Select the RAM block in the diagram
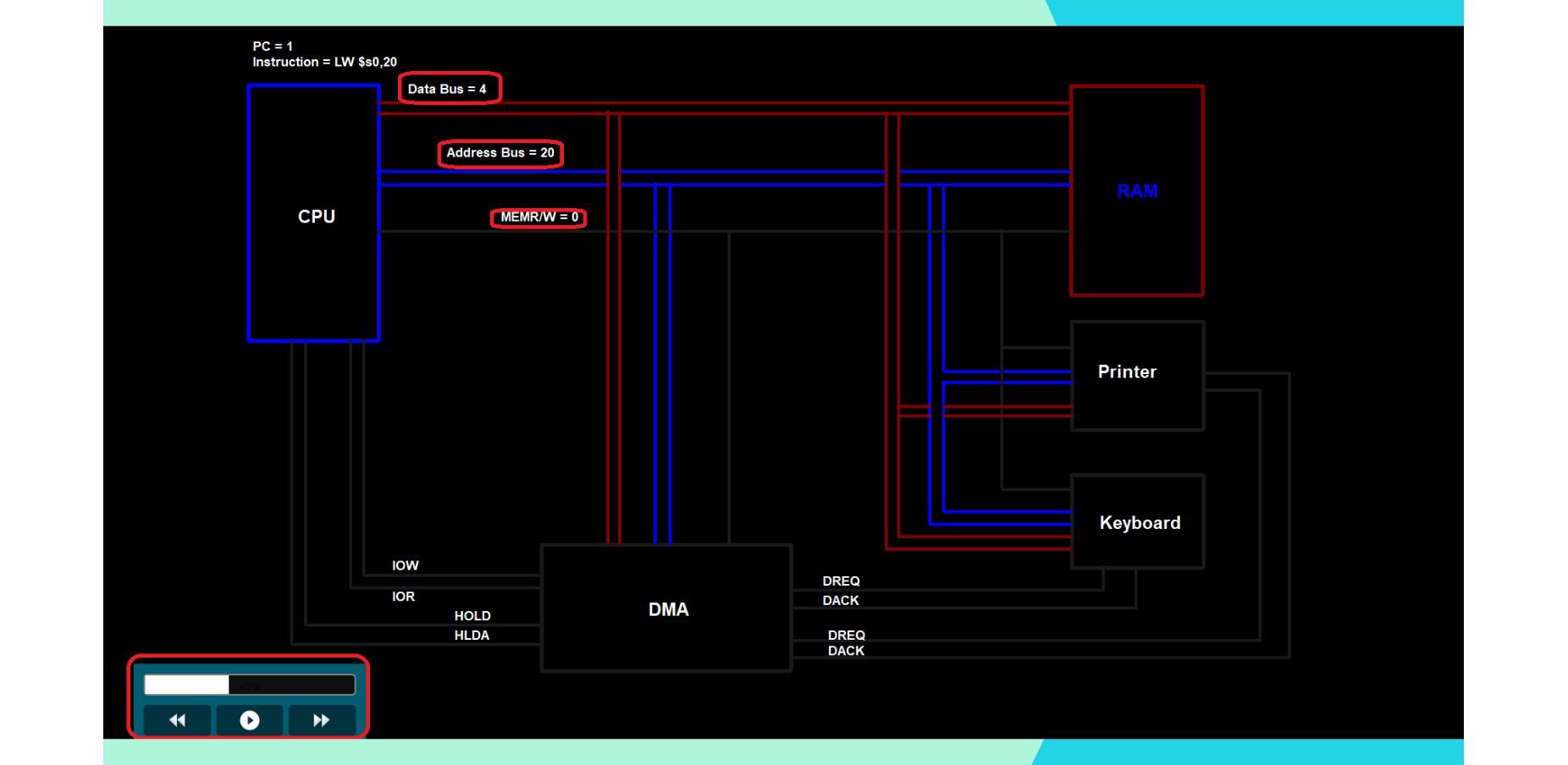 pos(1137,190)
